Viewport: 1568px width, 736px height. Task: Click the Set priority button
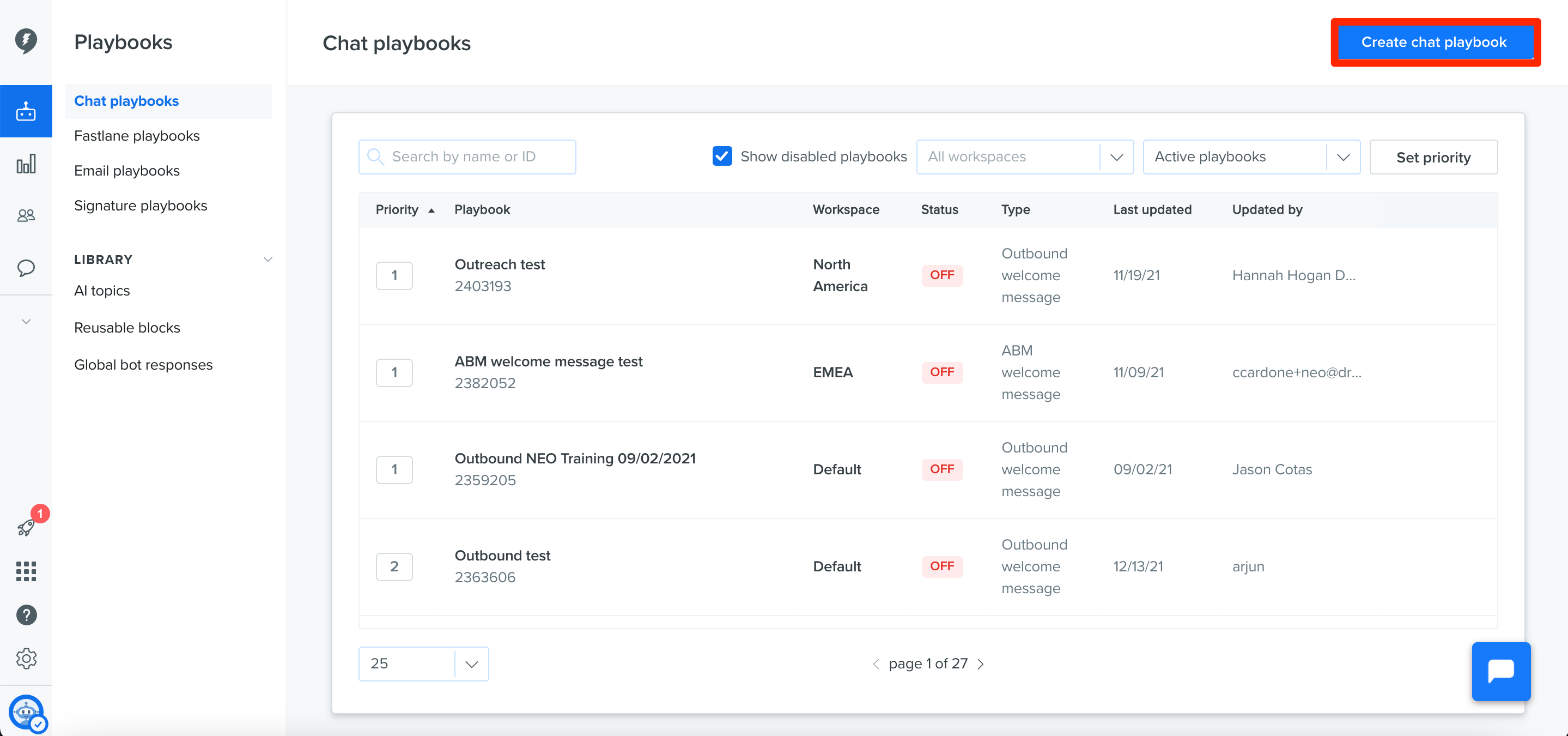click(1433, 157)
